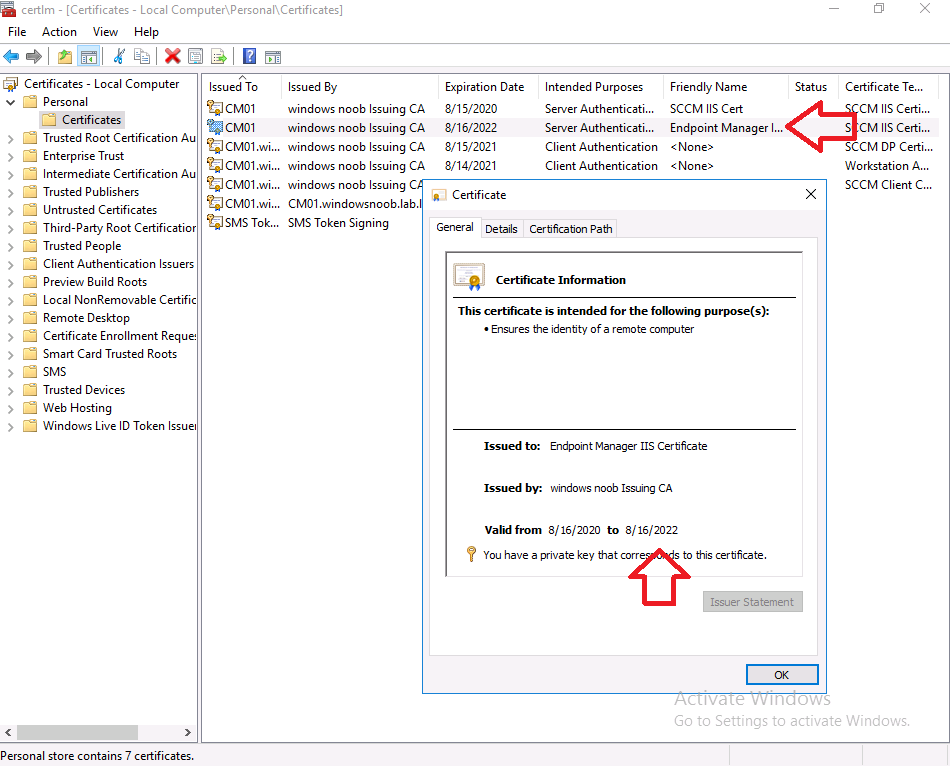Delete the certificate with the red X icon

pyautogui.click(x=173, y=57)
